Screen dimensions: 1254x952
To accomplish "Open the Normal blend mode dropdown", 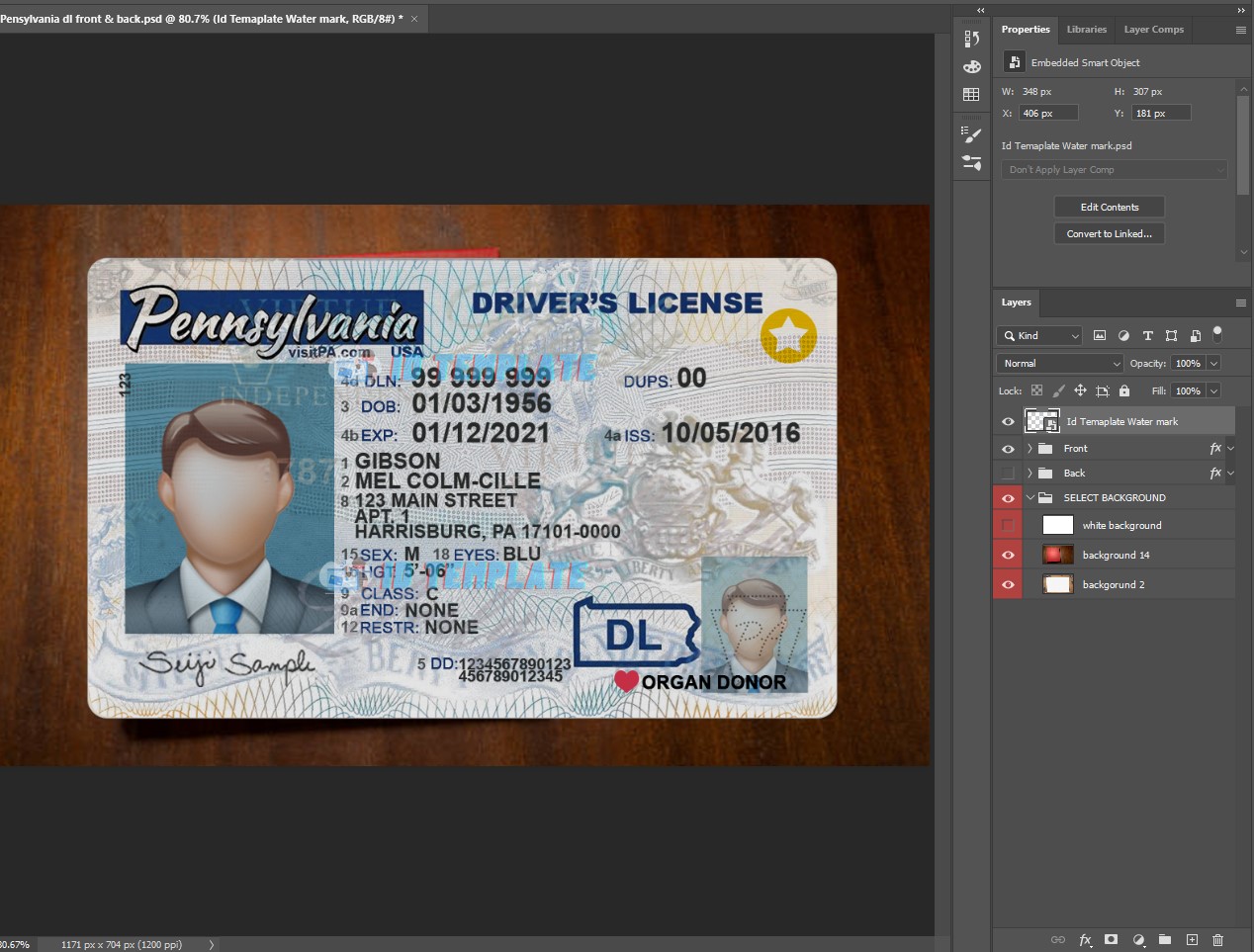I will [x=1061, y=364].
